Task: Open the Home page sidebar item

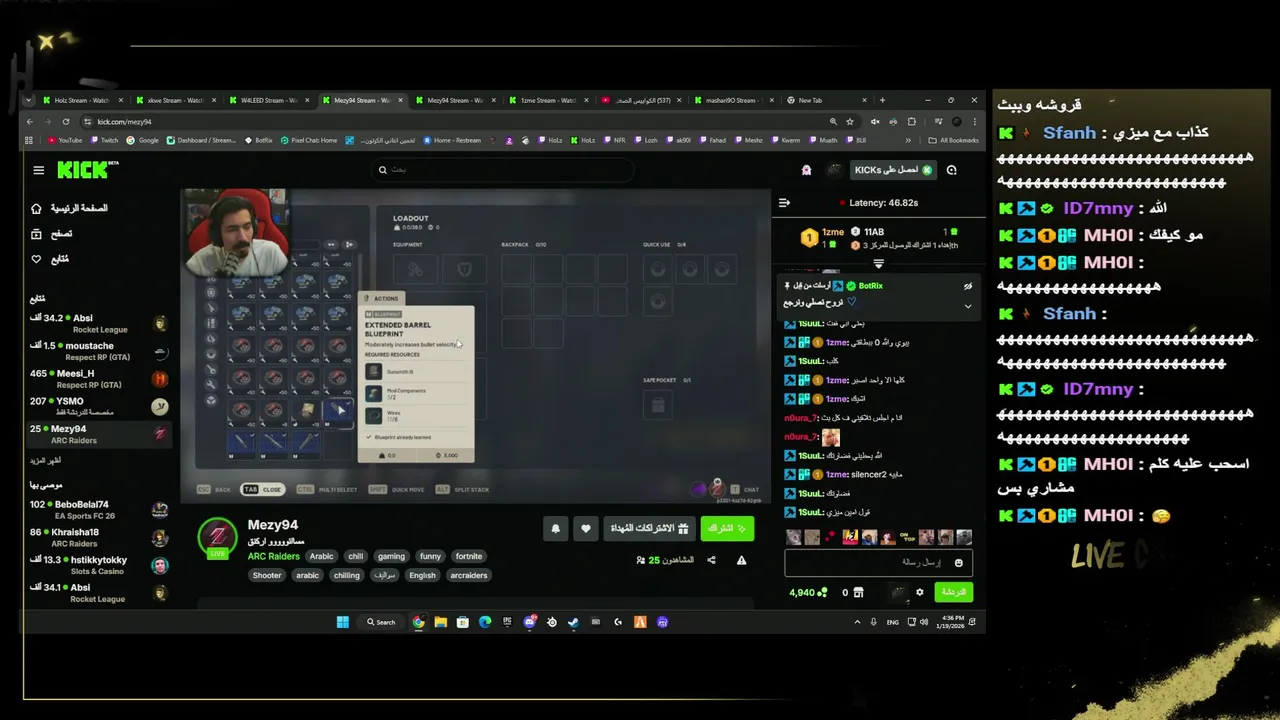Action: point(70,208)
